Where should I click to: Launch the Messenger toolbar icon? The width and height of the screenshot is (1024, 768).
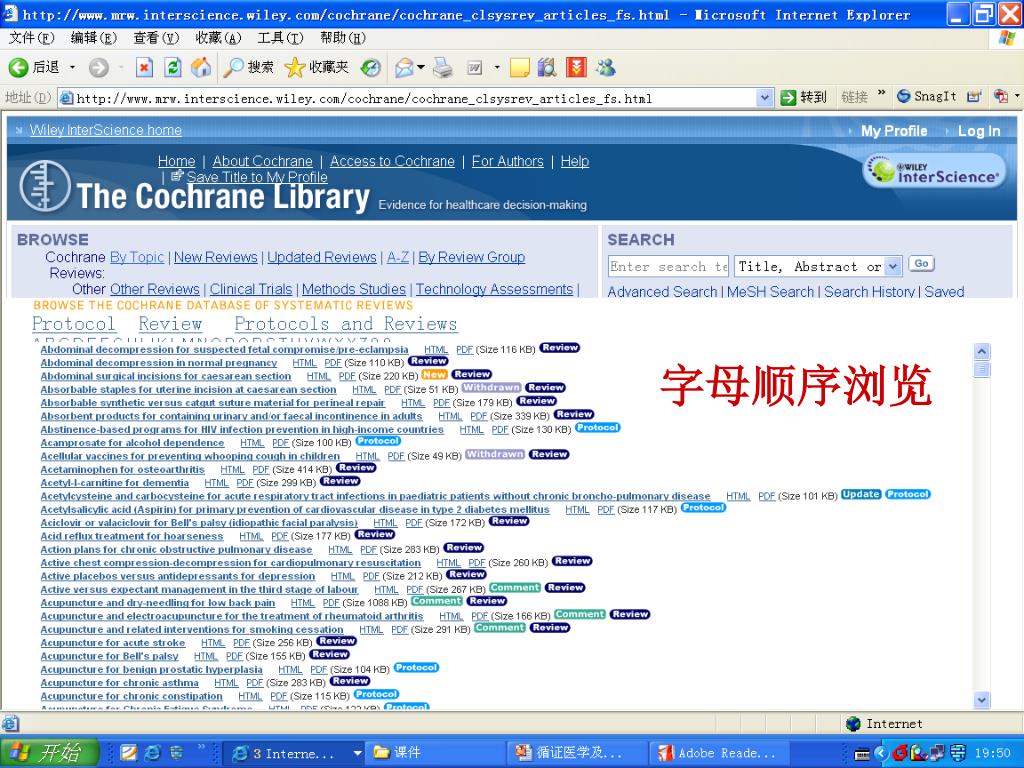coord(605,67)
